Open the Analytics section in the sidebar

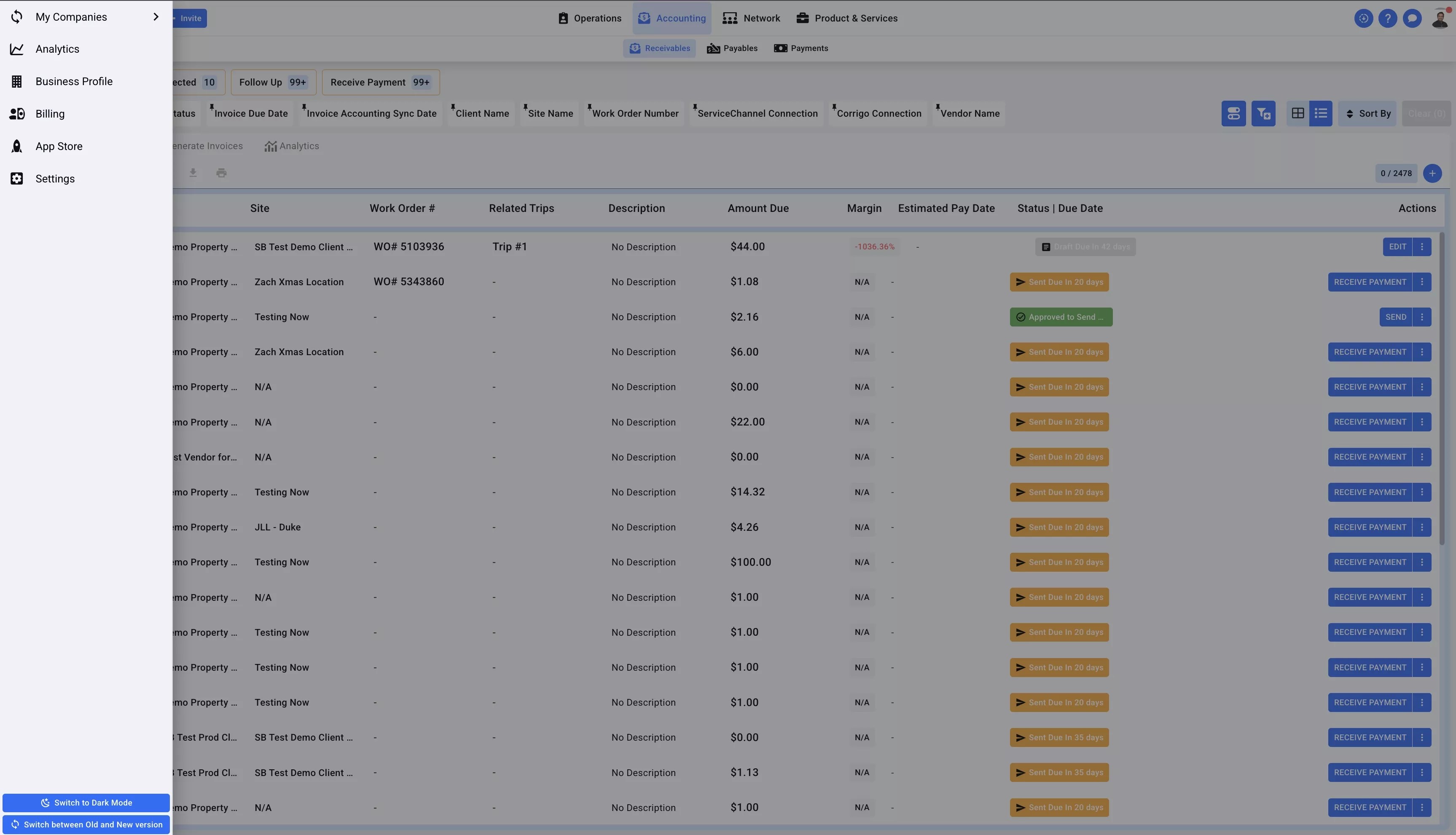tap(57, 49)
